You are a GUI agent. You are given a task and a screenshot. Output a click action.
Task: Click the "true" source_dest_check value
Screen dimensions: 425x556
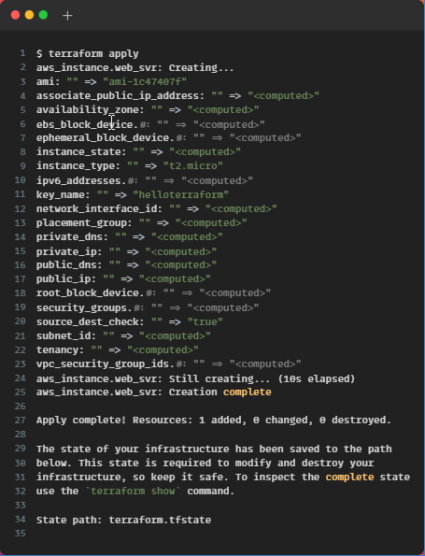(x=205, y=322)
